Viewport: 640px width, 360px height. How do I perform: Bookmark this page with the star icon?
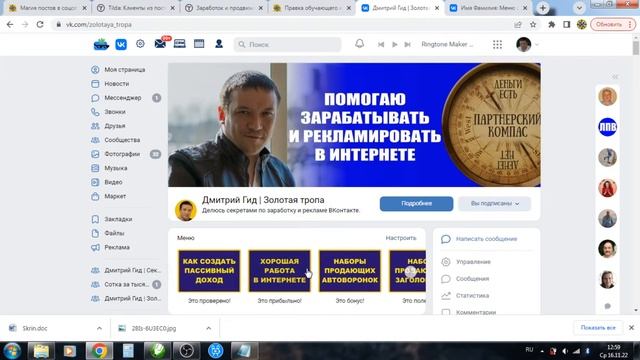click(x=533, y=24)
